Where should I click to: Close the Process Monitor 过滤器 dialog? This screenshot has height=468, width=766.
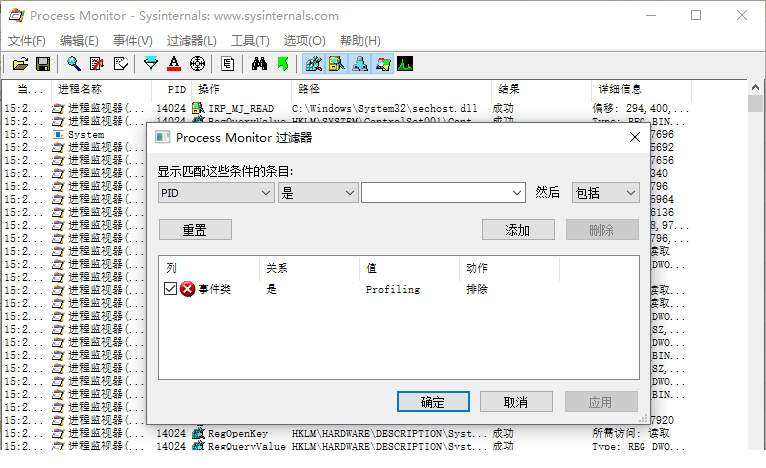[635, 137]
